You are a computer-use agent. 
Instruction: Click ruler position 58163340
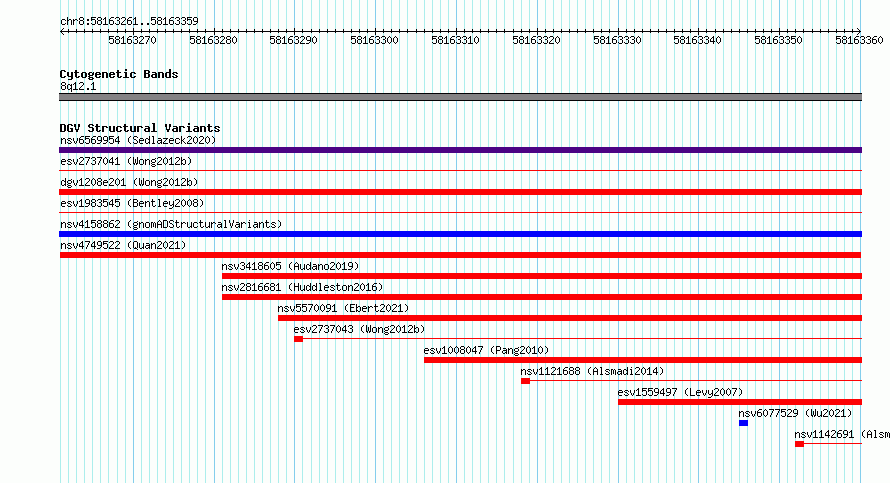[698, 40]
